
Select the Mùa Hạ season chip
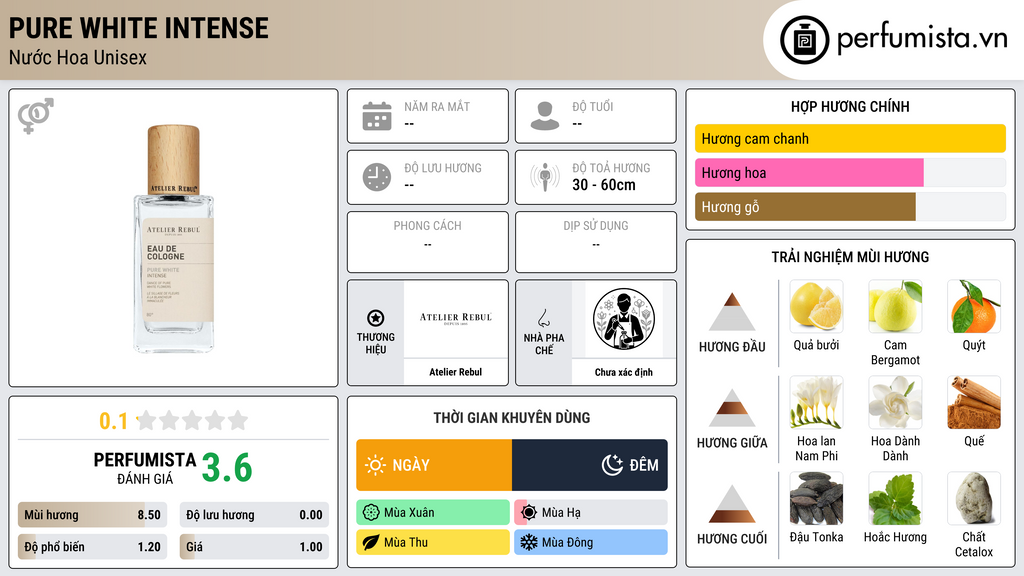point(591,513)
